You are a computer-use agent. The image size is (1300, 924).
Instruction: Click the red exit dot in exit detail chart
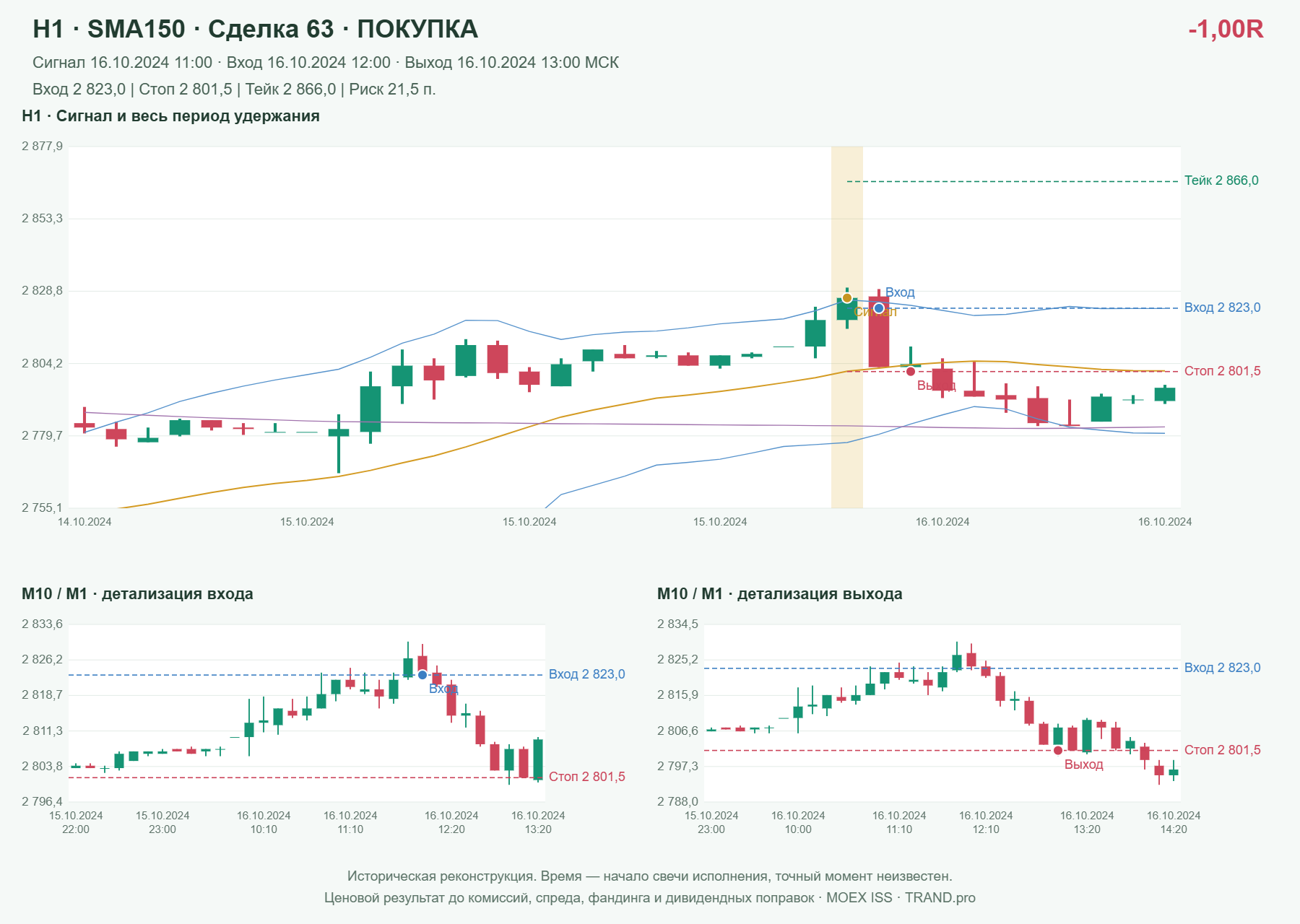pyautogui.click(x=1058, y=750)
